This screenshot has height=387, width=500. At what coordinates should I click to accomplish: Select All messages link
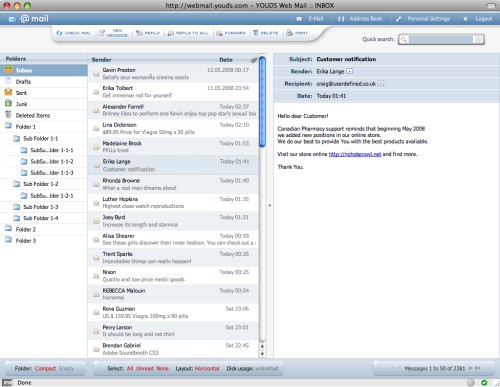coord(130,368)
